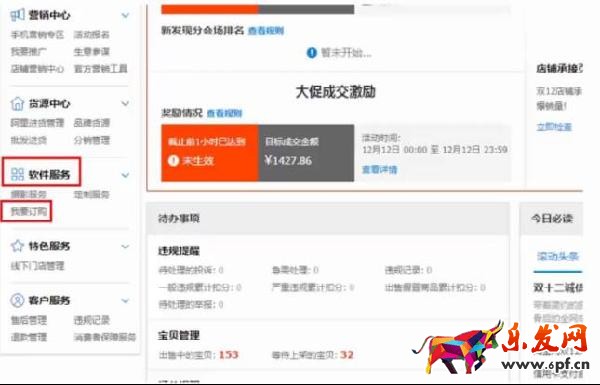The image size is (600, 385).
Task: Click the blue info icon beside 暂未开始
Action: 312,52
